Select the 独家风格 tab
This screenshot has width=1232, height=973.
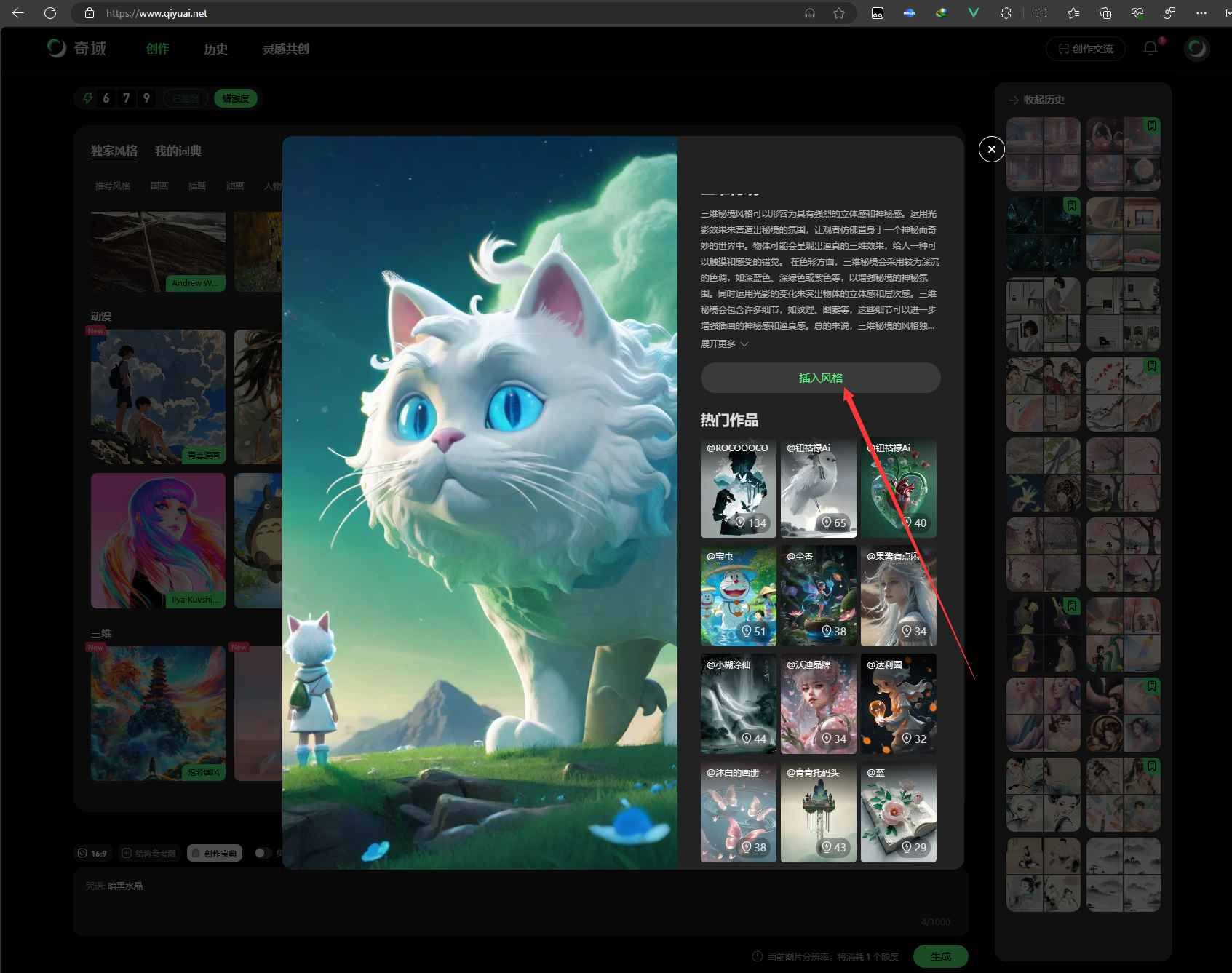pos(114,151)
